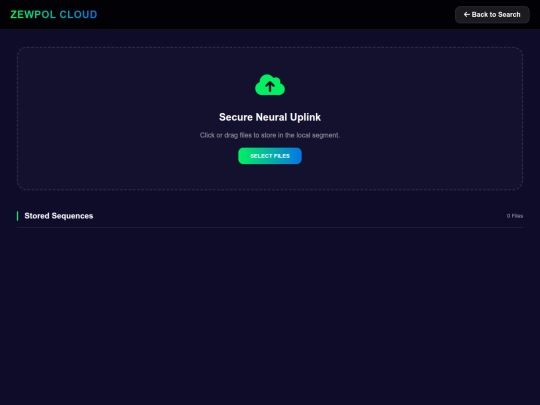Click the Secure Neural Uplink heading

pyautogui.click(x=270, y=117)
